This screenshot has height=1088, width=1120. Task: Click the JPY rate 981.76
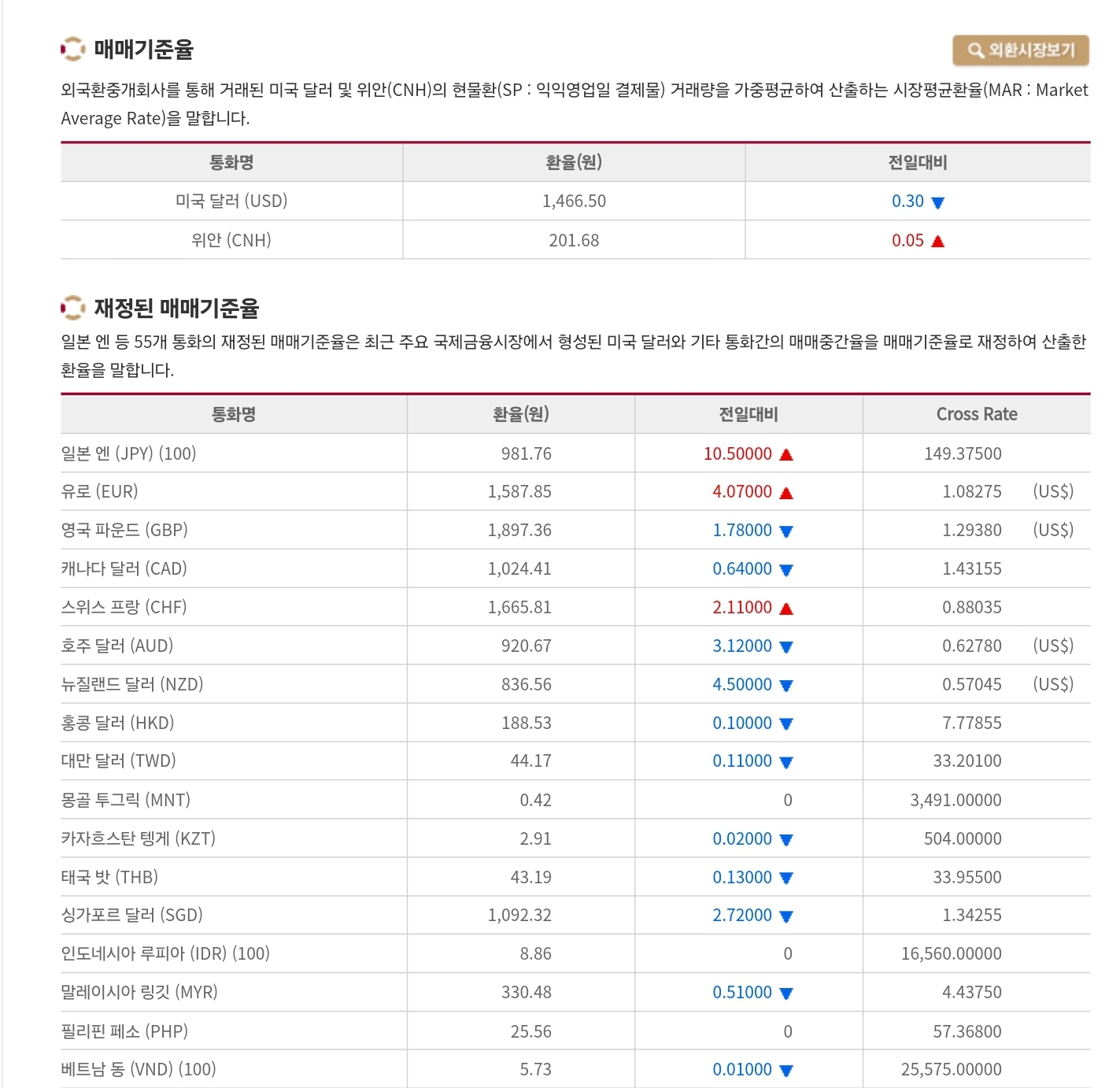pyautogui.click(x=526, y=453)
